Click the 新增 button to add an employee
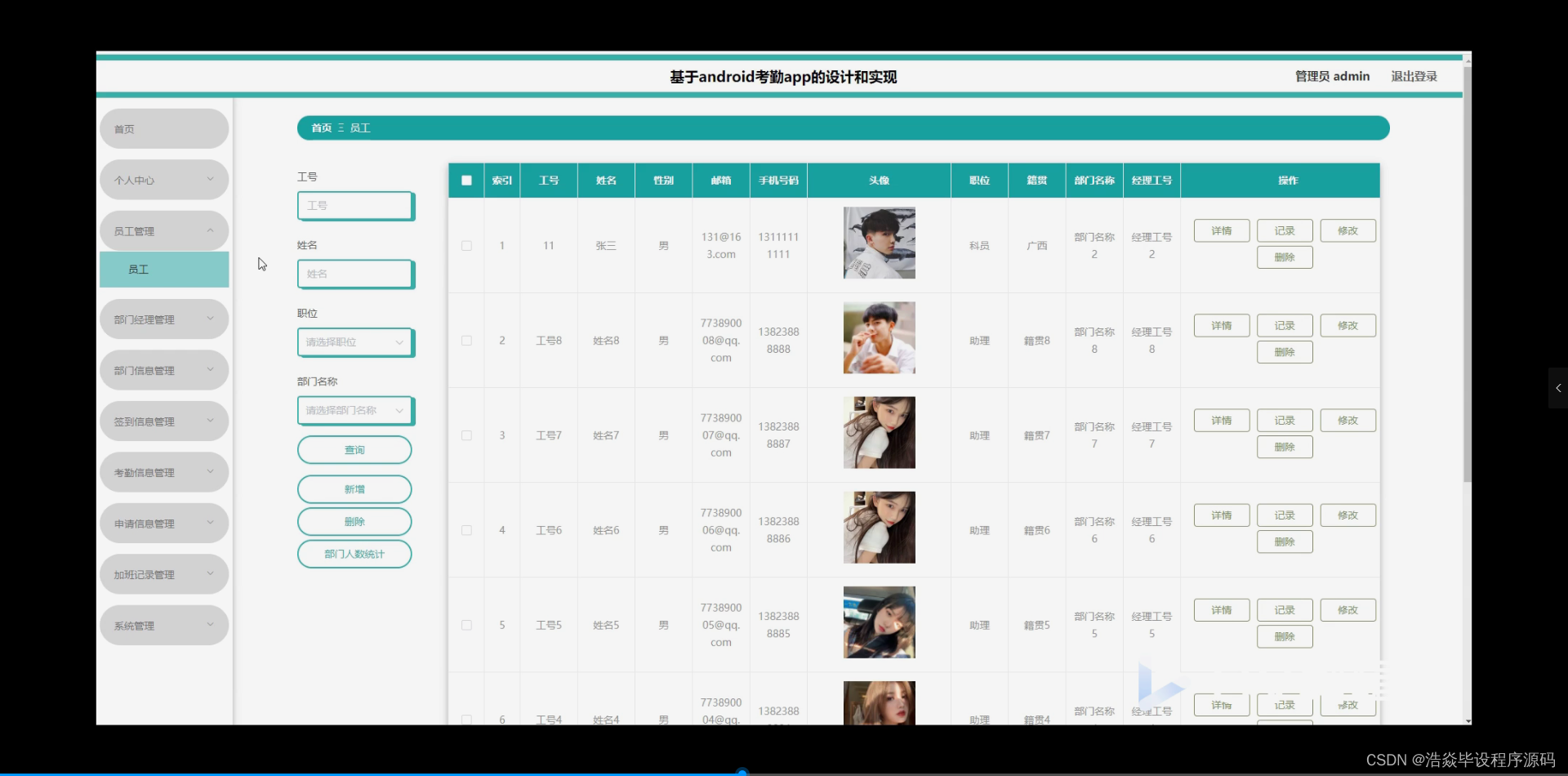Viewport: 1568px width, 776px height. pos(354,488)
